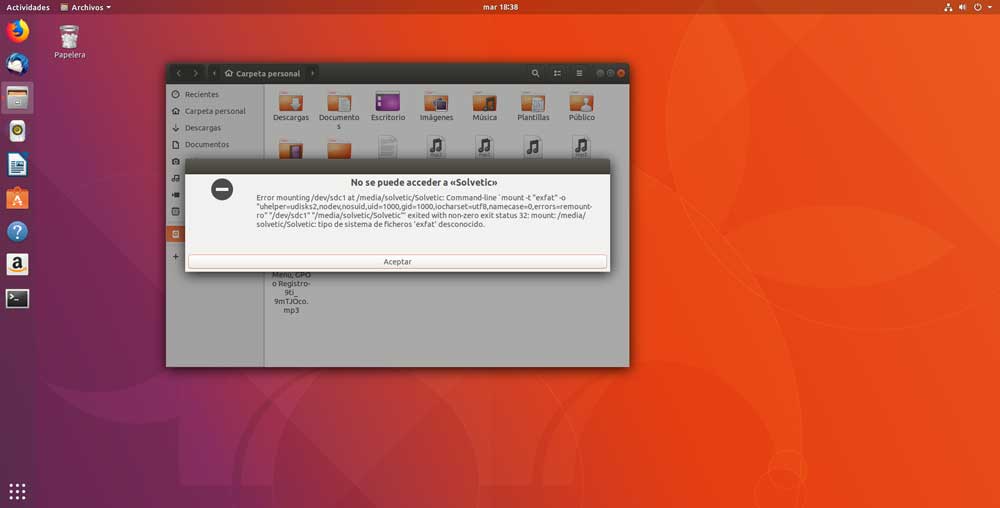
Task: Select Descargas in sidebar
Action: click(x=216, y=127)
